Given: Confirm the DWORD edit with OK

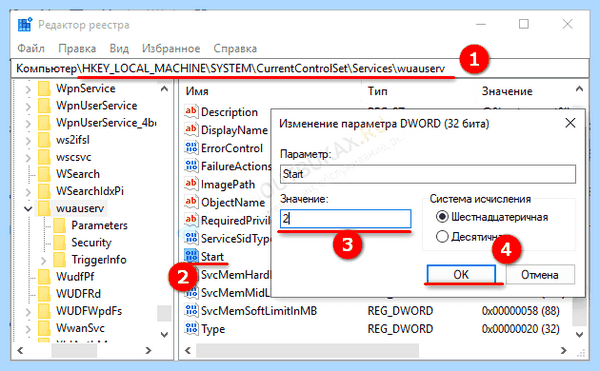Looking at the screenshot, I should click(x=461, y=274).
